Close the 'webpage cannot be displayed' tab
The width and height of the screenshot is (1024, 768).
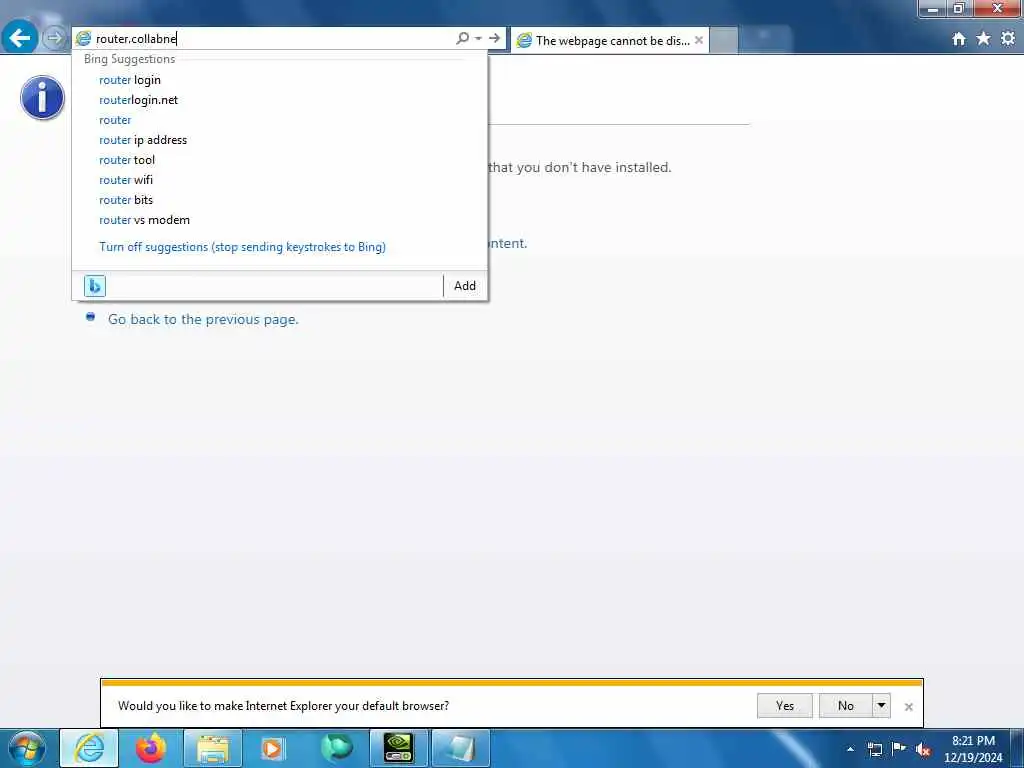(699, 40)
